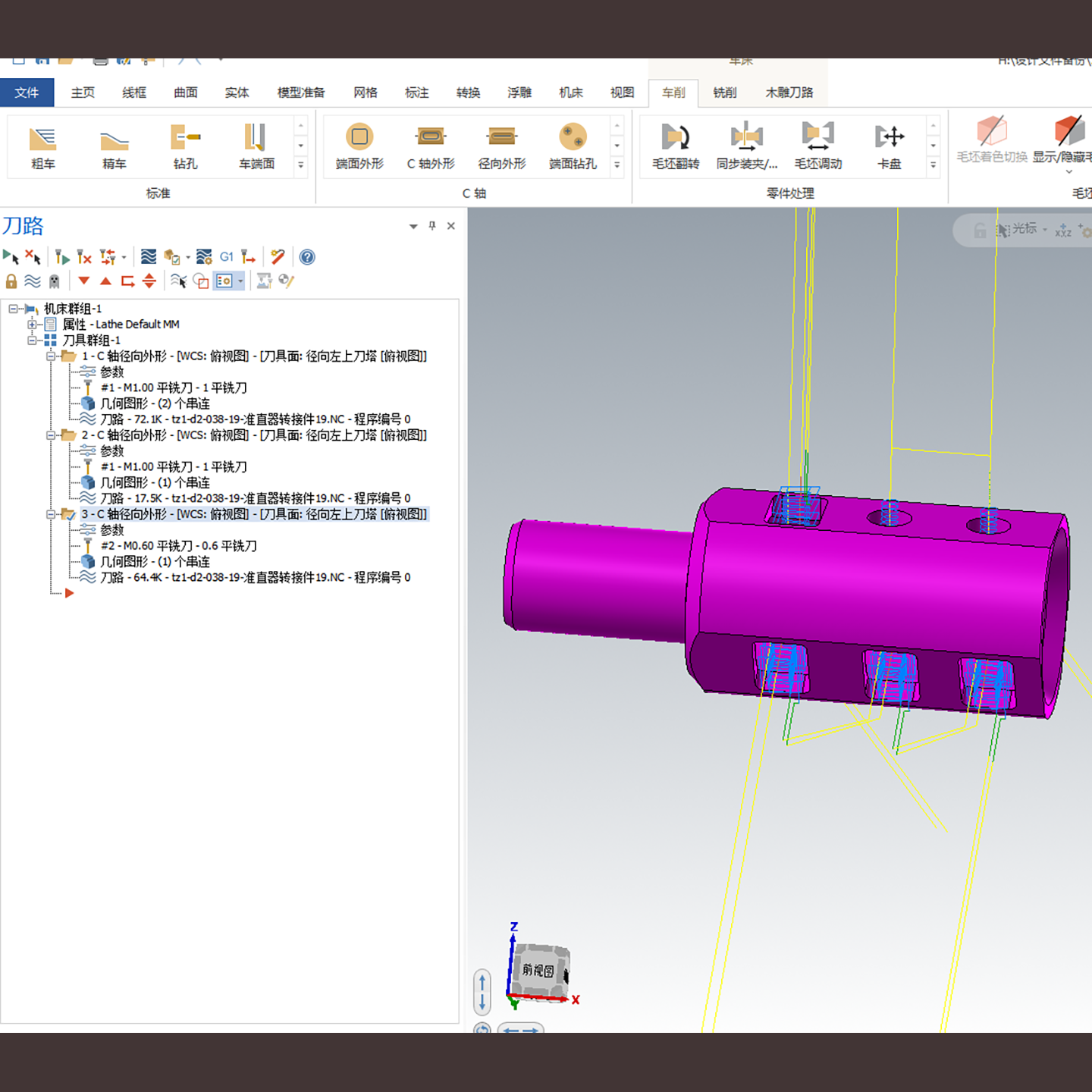Click the red insert arrow in the tree

(x=69, y=593)
